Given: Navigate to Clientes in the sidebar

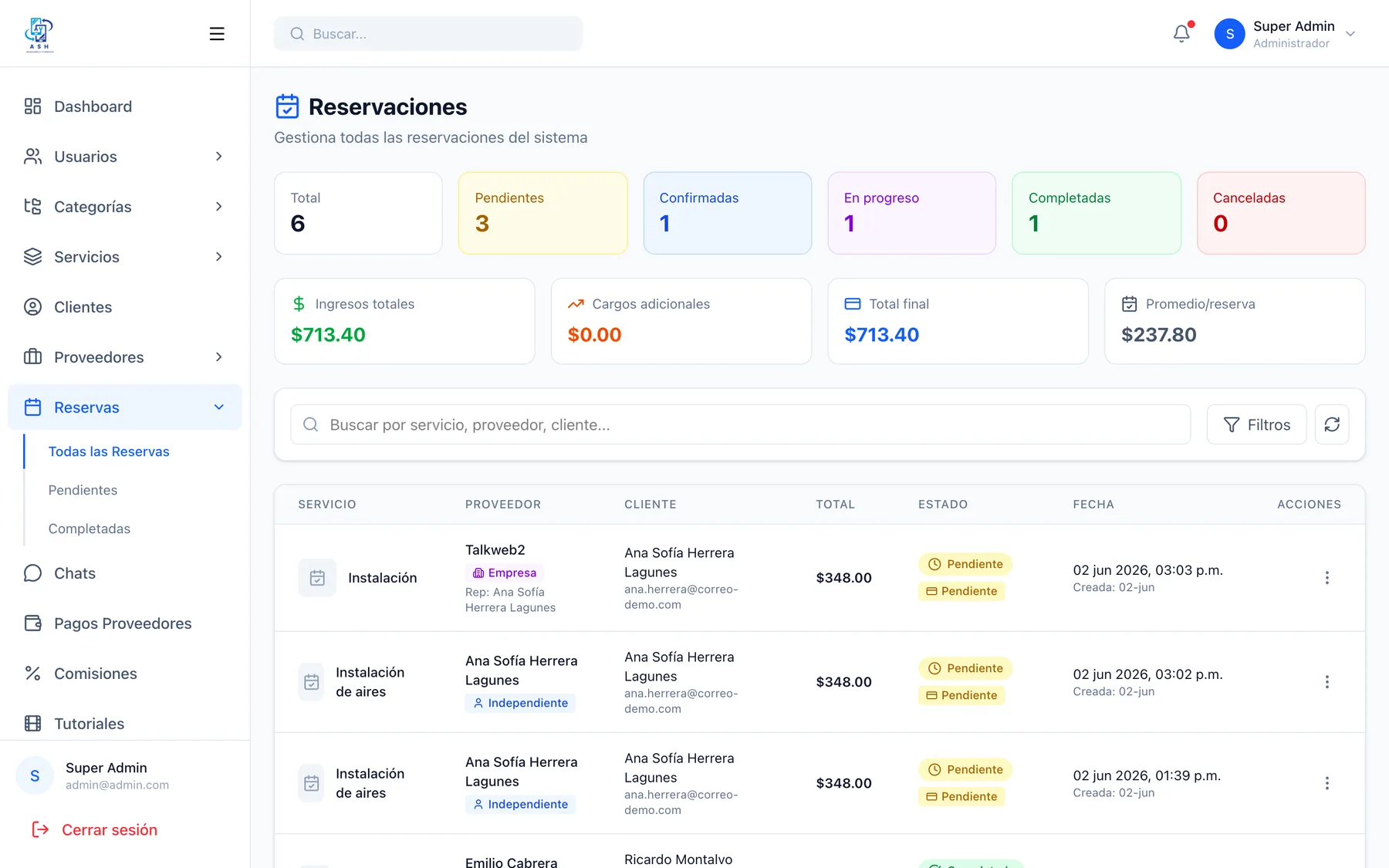Looking at the screenshot, I should point(125,307).
